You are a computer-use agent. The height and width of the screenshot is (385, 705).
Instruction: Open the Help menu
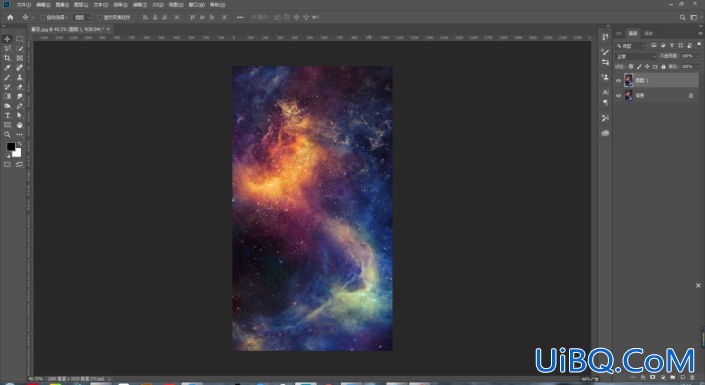217,4
